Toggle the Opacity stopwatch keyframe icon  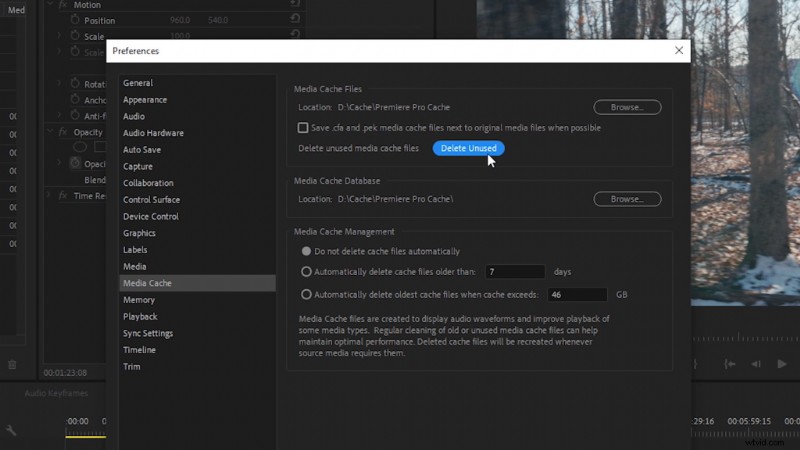coord(75,163)
